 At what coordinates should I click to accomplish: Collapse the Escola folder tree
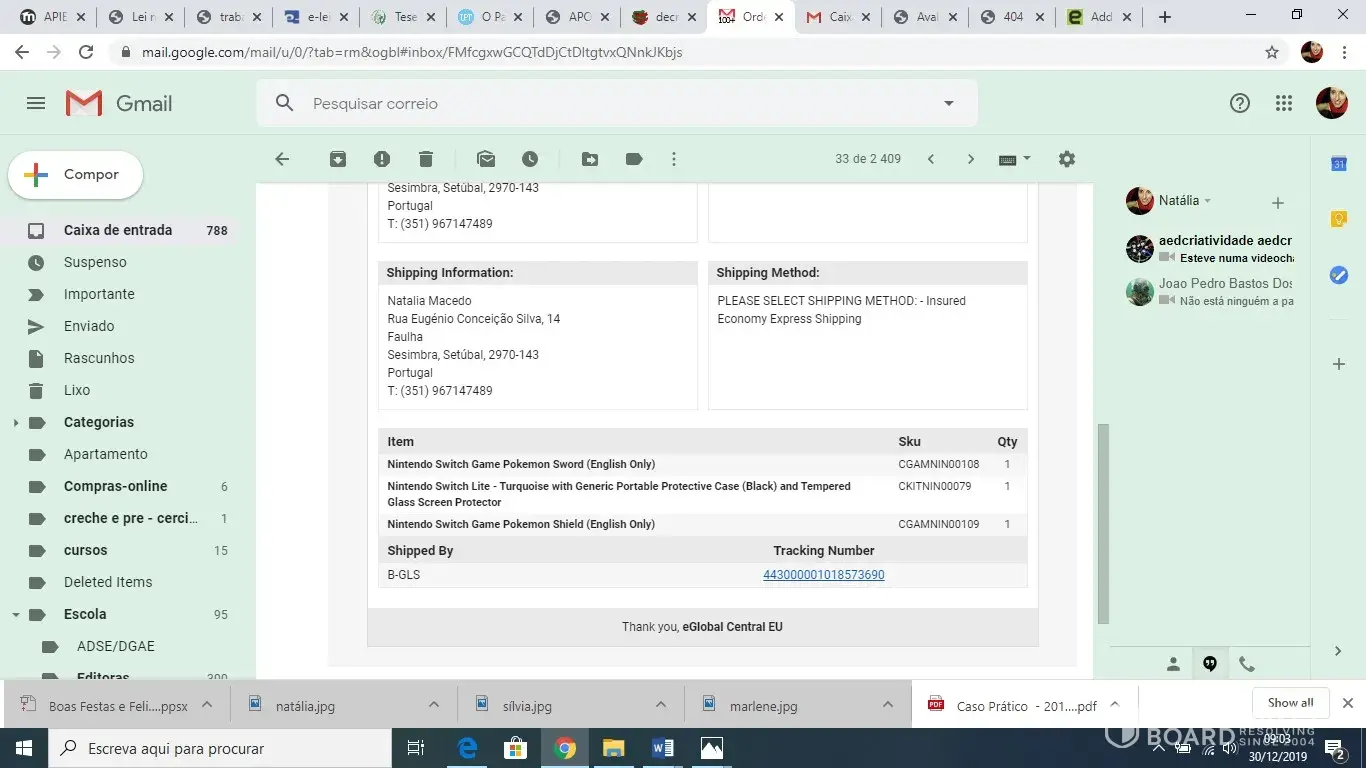point(15,615)
